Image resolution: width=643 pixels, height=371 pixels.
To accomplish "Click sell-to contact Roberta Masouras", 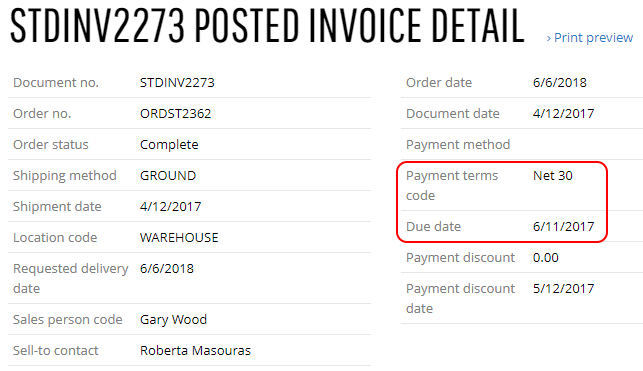I will [x=195, y=351].
